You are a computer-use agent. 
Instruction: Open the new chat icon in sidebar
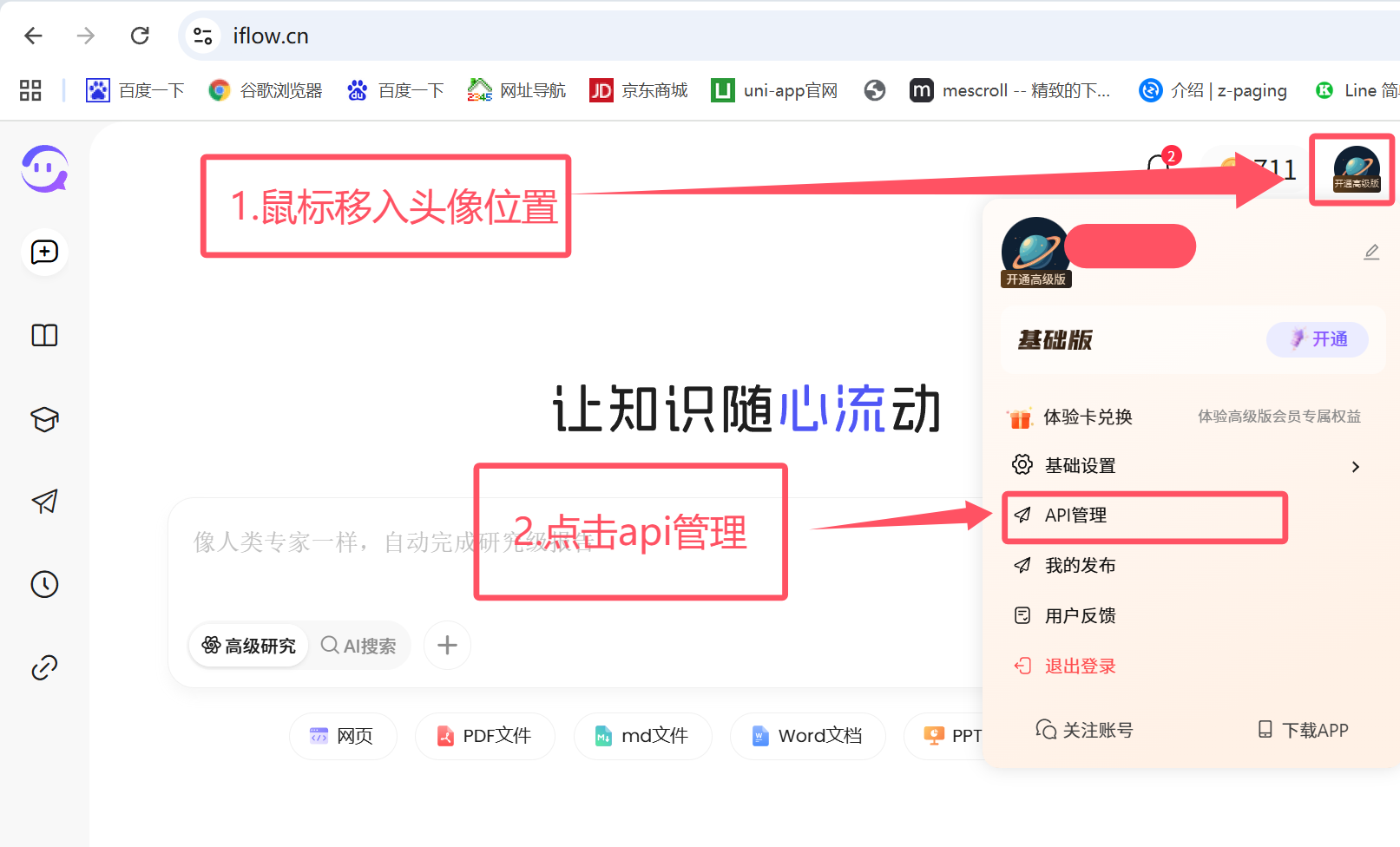(43, 253)
